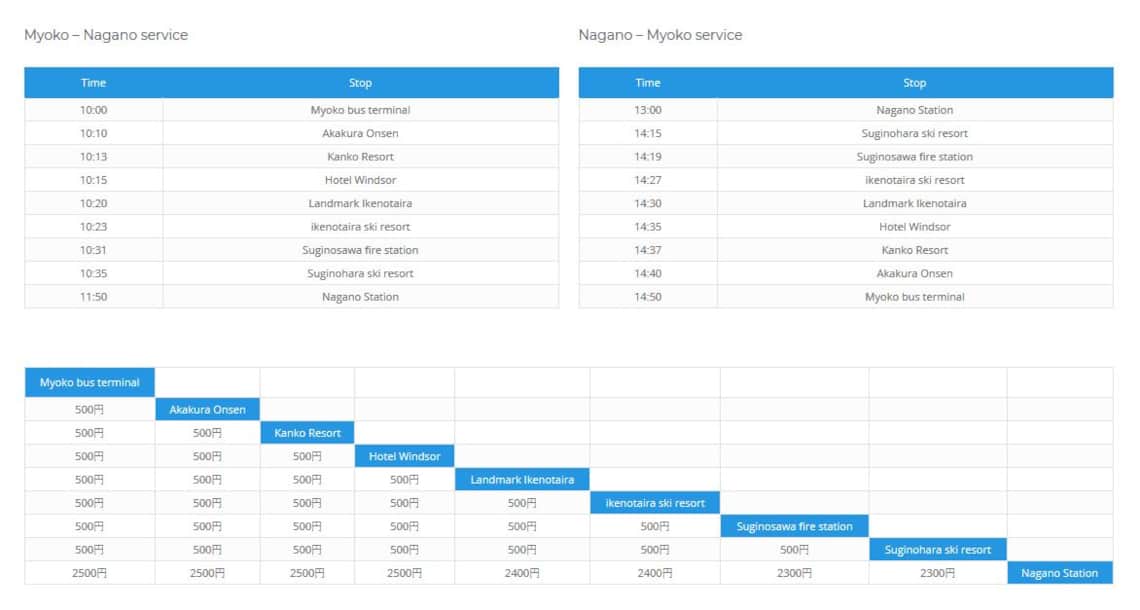Image resolution: width=1140 pixels, height=610 pixels.
Task: Select the 10:35 time cell
Action: click(94, 273)
